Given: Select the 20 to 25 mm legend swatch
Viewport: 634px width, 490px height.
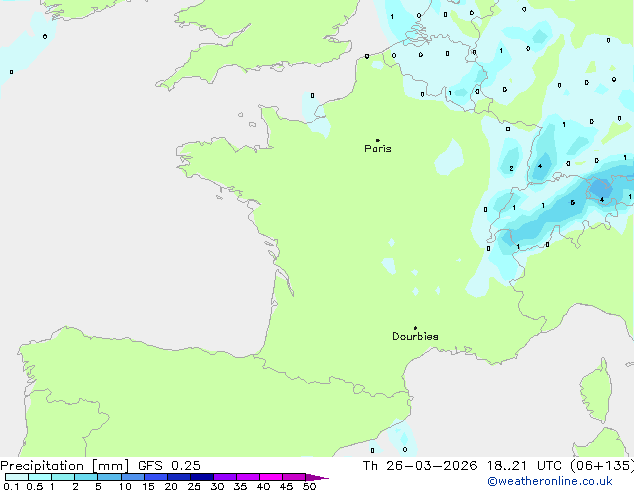Looking at the screenshot, I should click(179, 477).
